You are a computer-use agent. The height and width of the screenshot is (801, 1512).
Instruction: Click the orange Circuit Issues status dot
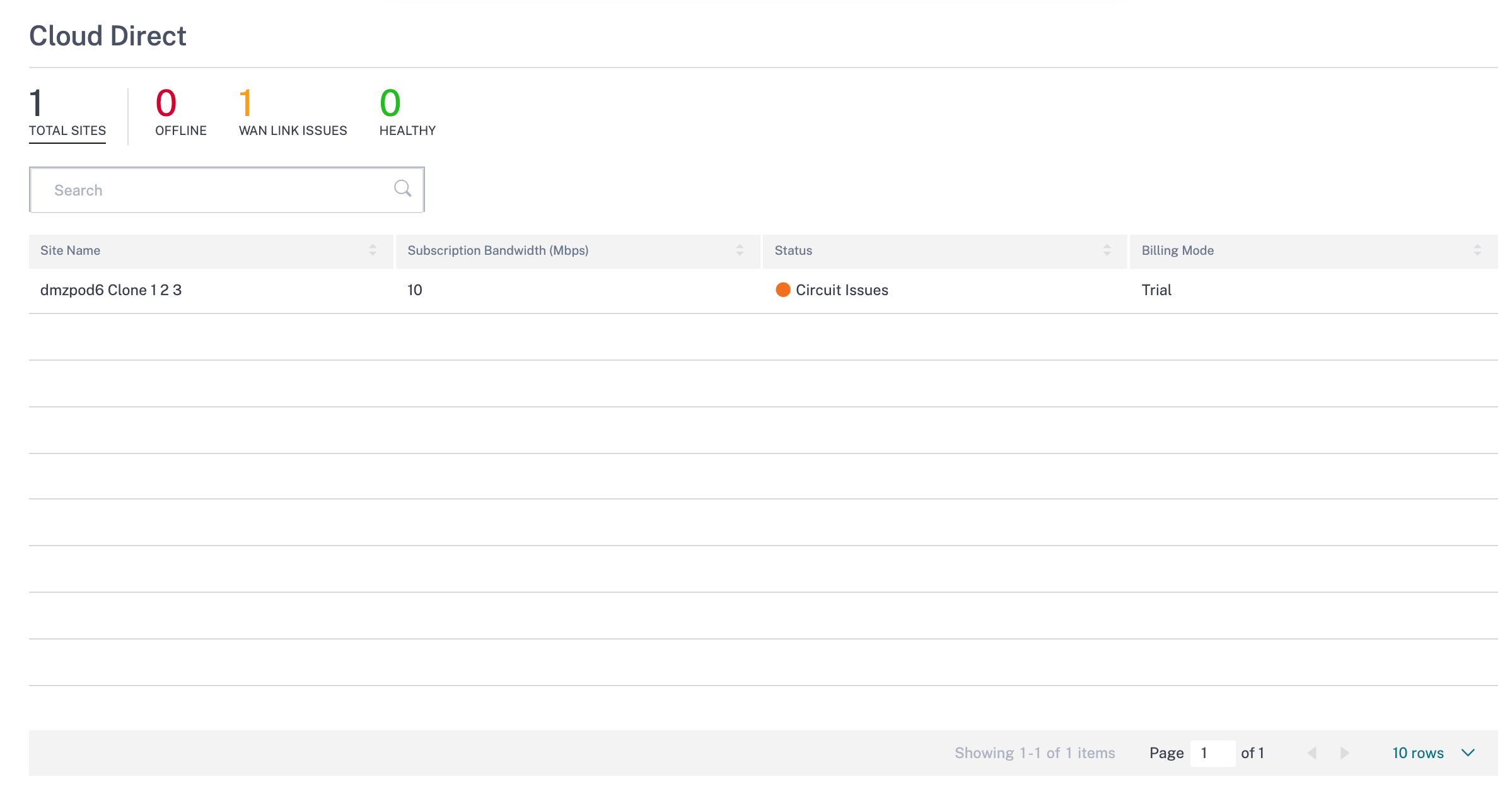point(783,289)
